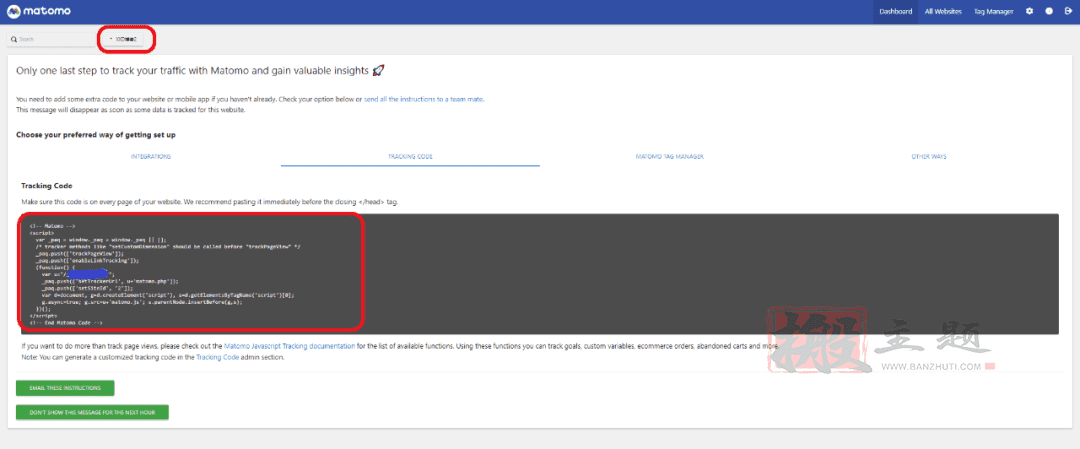Image resolution: width=1080 pixels, height=449 pixels.
Task: Click the '<!-- Matomo -->' comment line
Action: [x=52, y=226]
